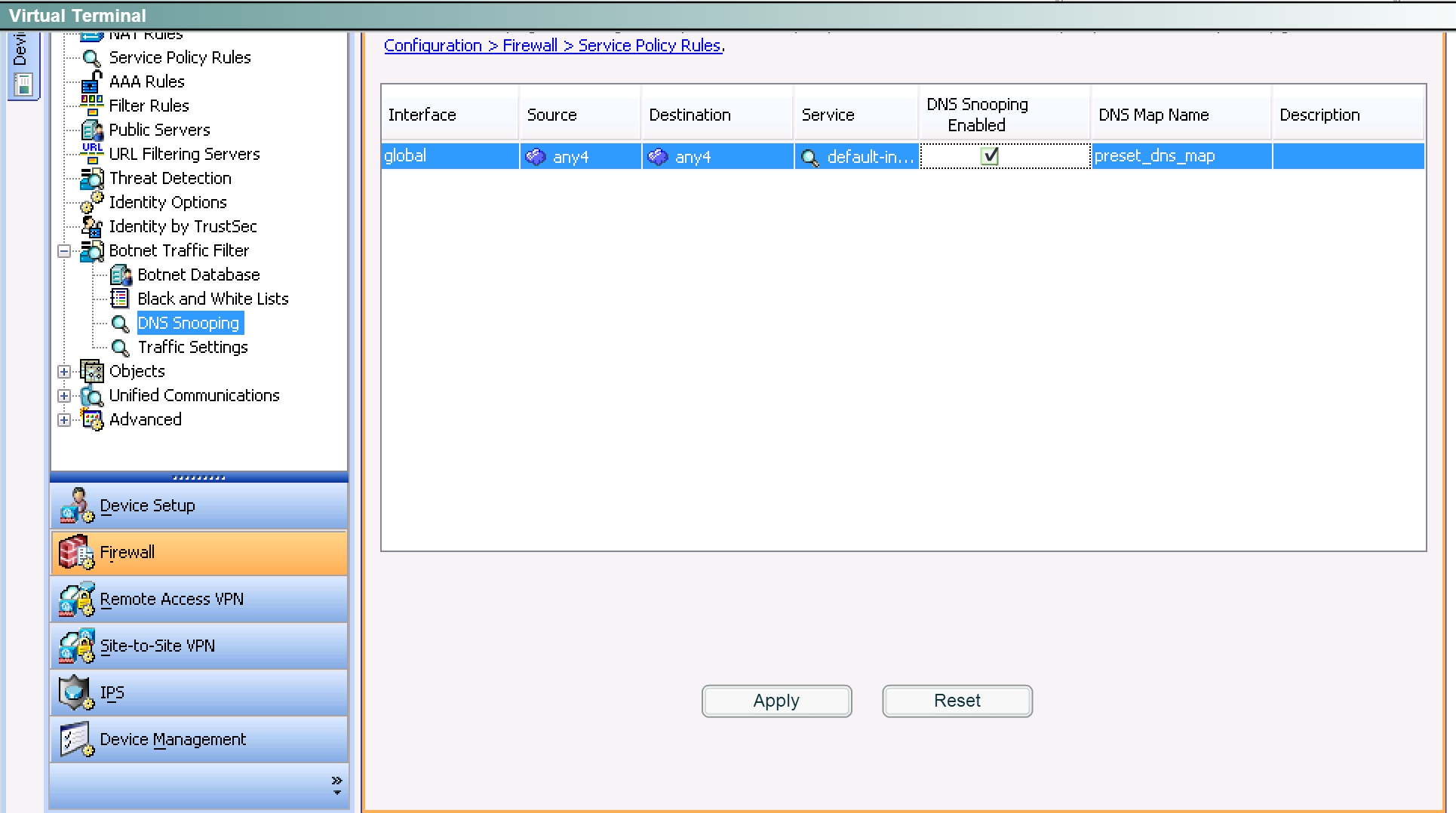Click the Service column header
This screenshot has width=1456, height=813.
point(855,115)
